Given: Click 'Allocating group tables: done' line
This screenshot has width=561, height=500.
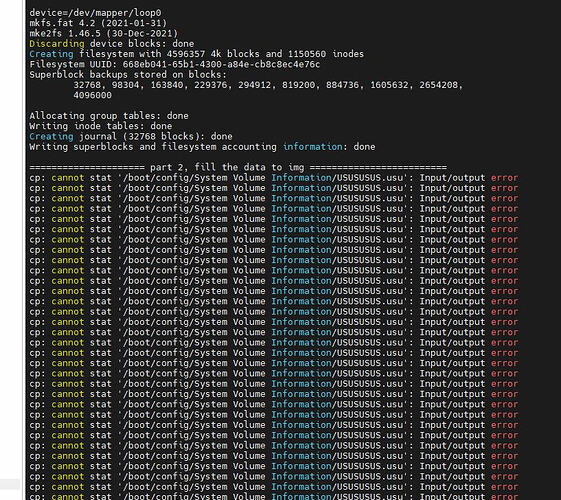Looking at the screenshot, I should 109,116.
